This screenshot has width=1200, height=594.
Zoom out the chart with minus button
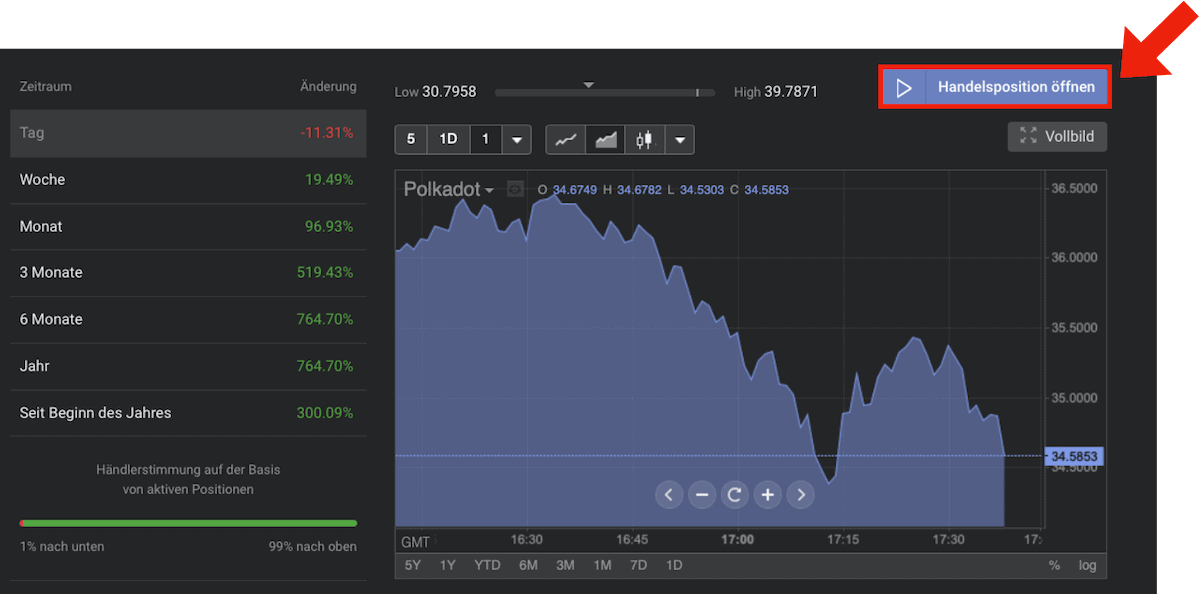702,494
